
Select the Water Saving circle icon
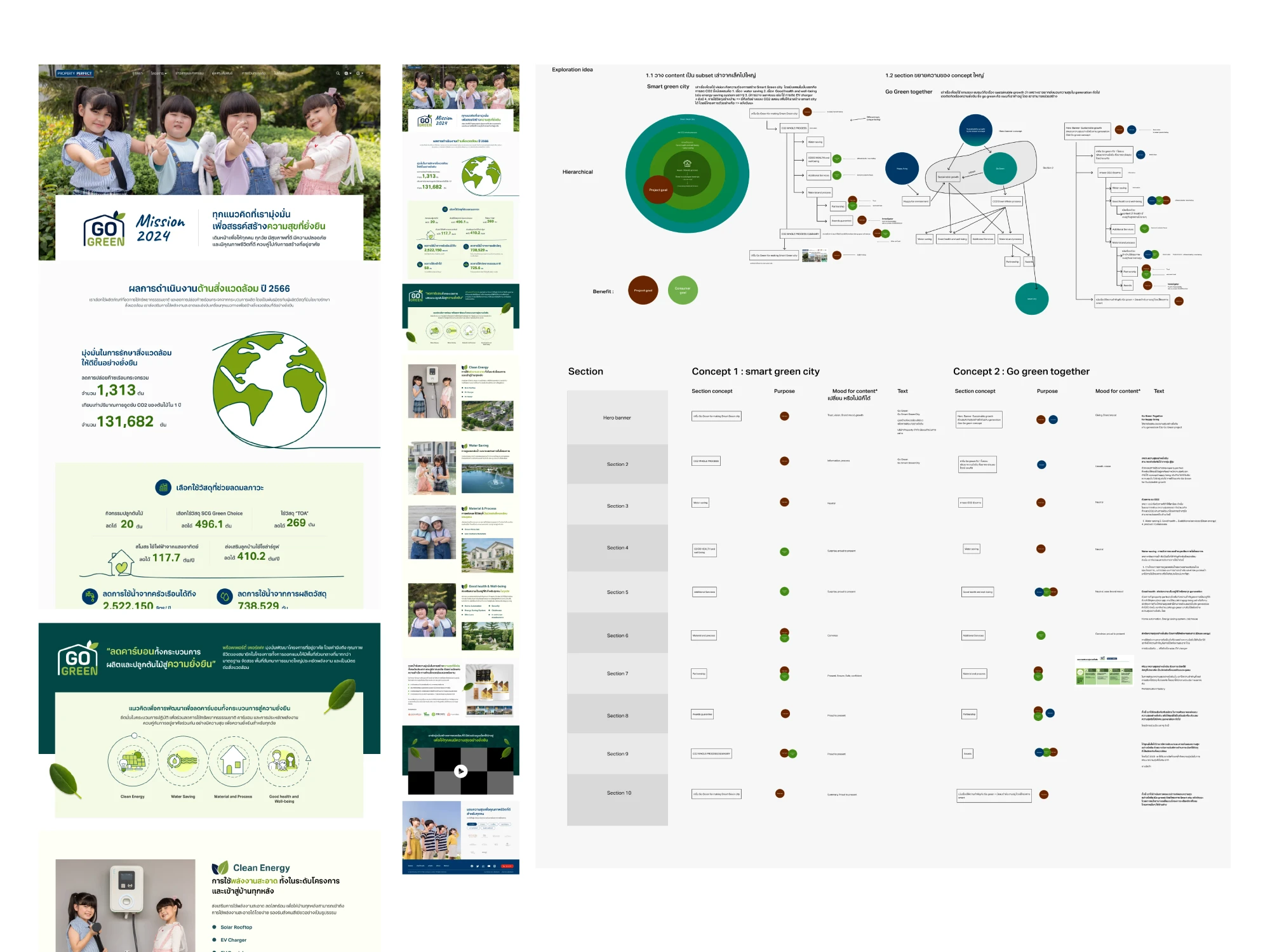pos(183,760)
